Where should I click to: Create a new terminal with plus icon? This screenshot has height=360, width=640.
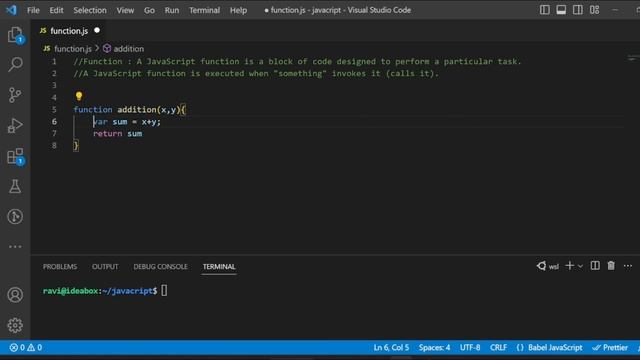pyautogui.click(x=569, y=266)
